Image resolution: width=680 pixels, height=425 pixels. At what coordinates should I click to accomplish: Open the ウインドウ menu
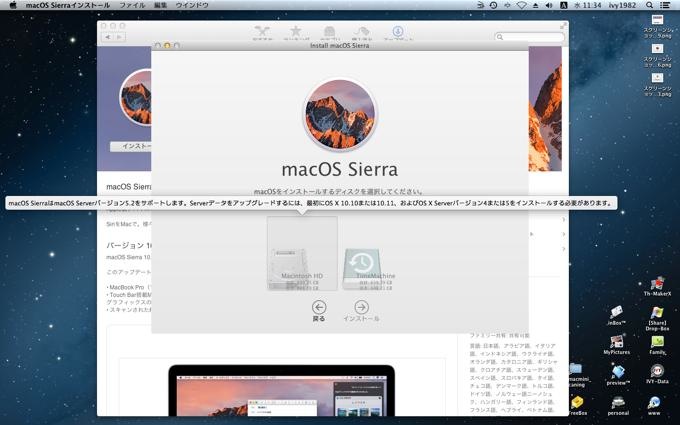coord(192,6)
